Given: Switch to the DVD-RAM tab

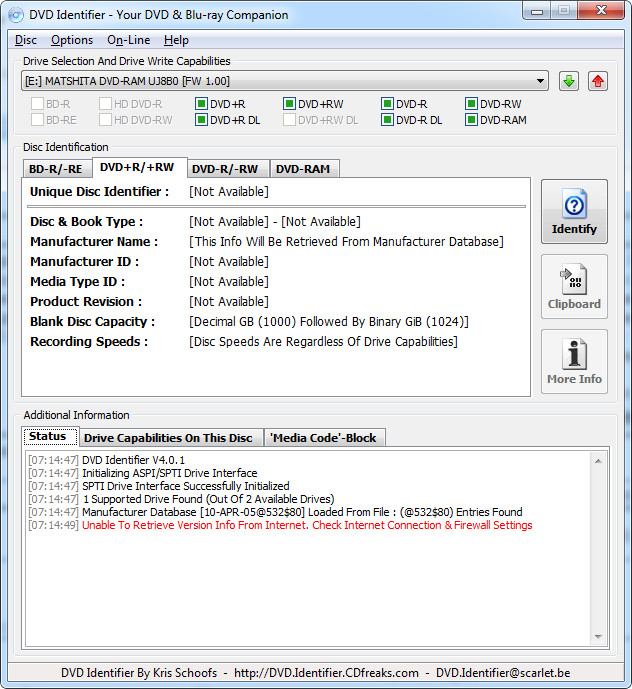Looking at the screenshot, I should [304, 169].
